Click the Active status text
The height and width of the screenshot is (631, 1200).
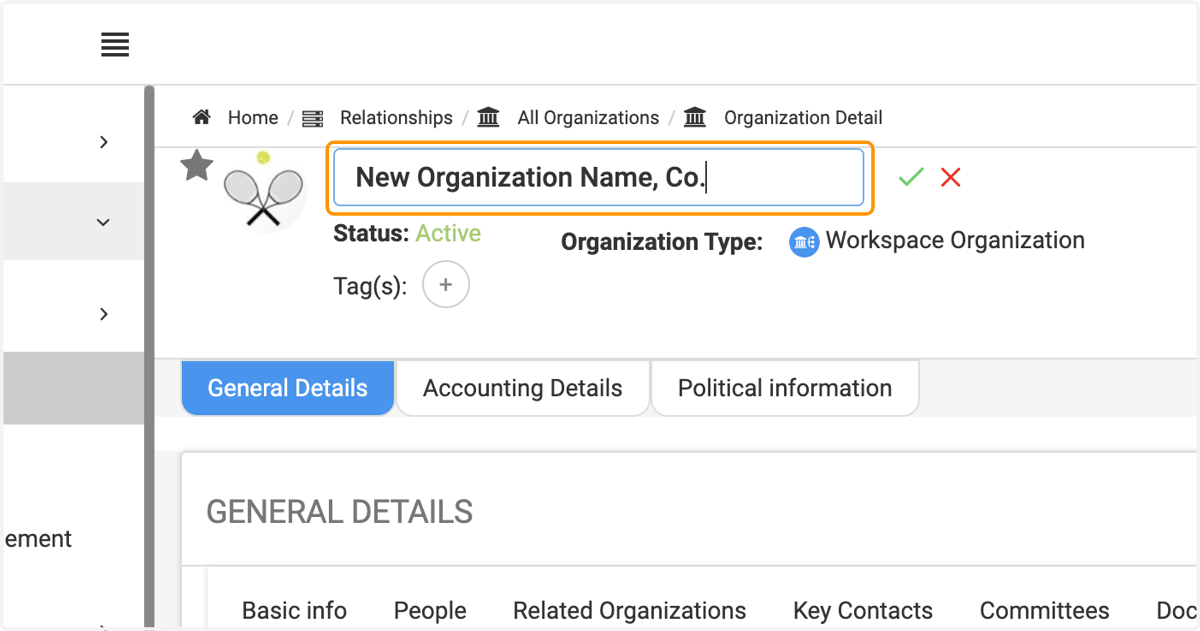[448, 233]
